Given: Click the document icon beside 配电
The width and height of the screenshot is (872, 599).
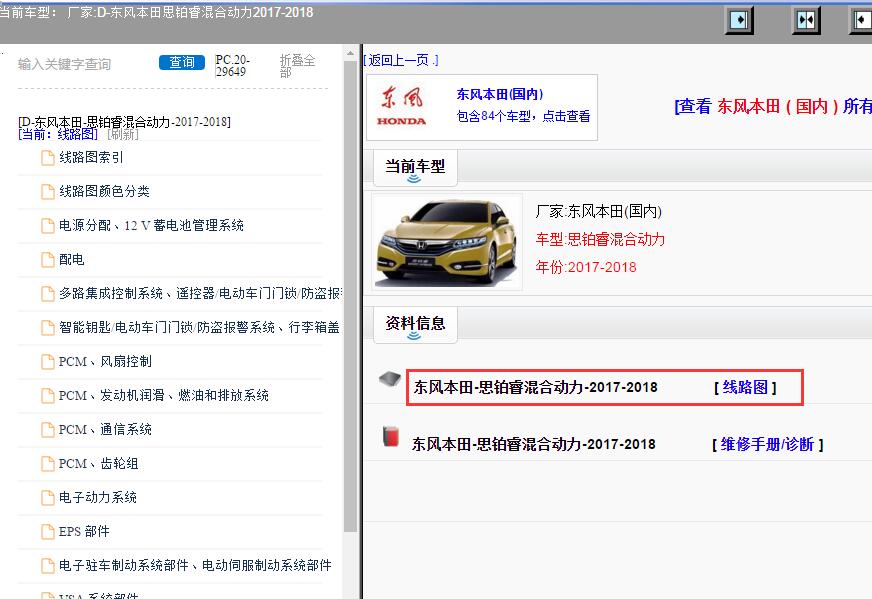Looking at the screenshot, I should pos(48,260).
